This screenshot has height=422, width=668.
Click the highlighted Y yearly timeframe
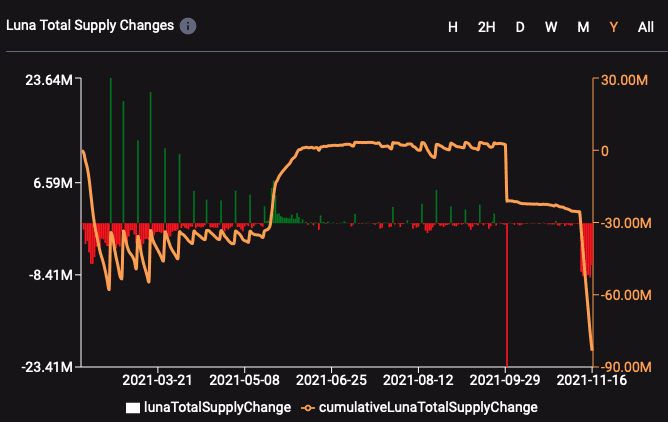613,27
